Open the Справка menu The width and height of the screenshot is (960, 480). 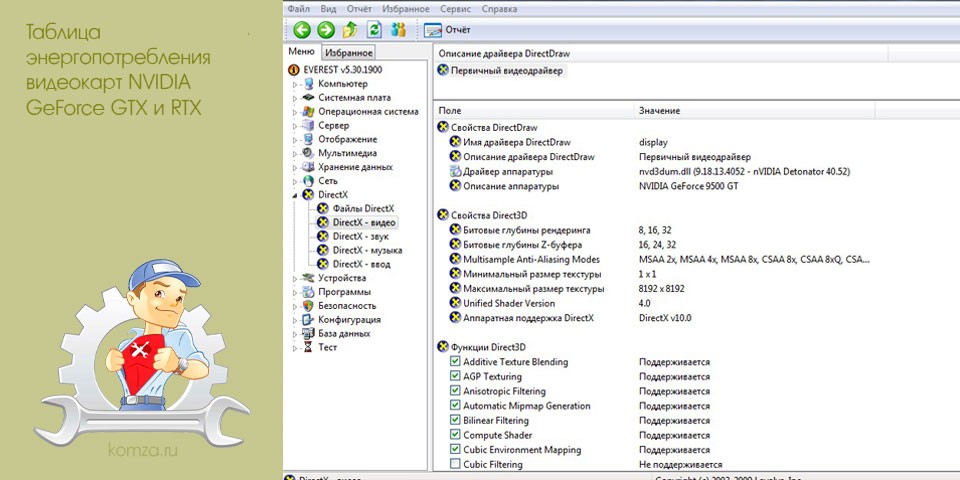coord(499,9)
